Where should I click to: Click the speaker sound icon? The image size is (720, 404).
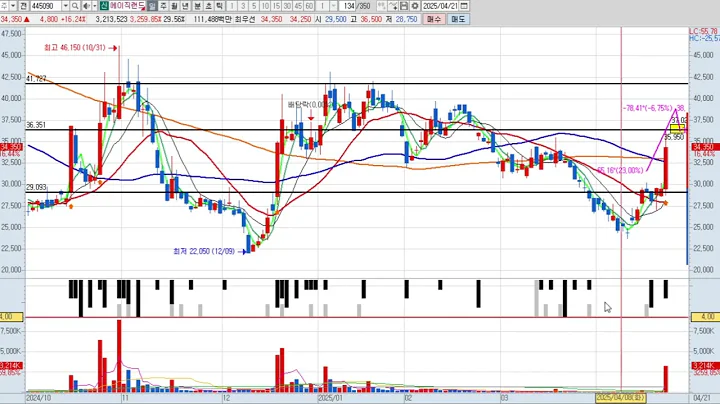86,6
